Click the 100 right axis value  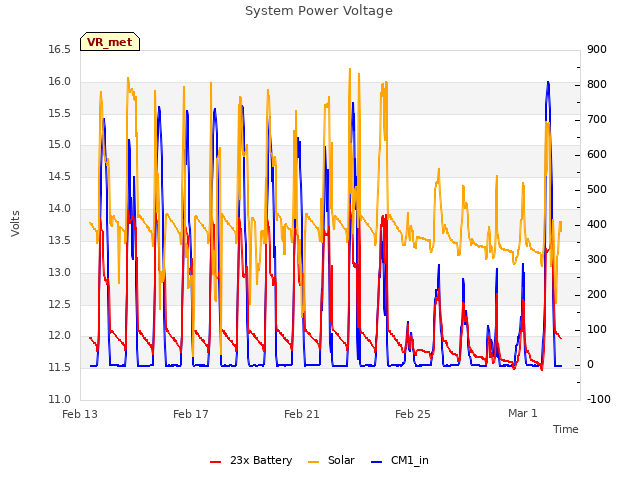tap(597, 330)
